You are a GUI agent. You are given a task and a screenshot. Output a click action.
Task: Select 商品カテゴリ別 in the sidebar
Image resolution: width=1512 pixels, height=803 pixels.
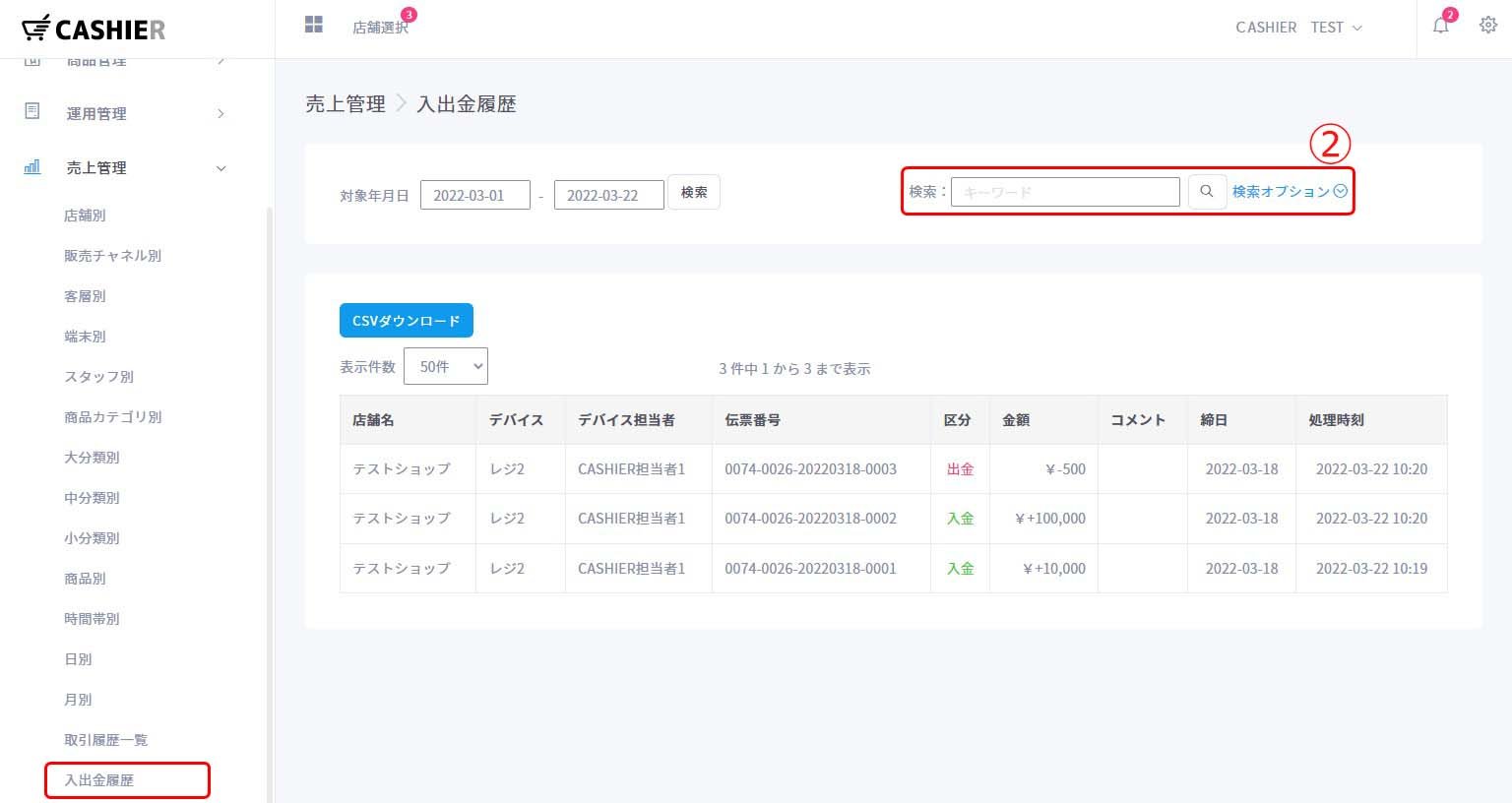coord(113,417)
